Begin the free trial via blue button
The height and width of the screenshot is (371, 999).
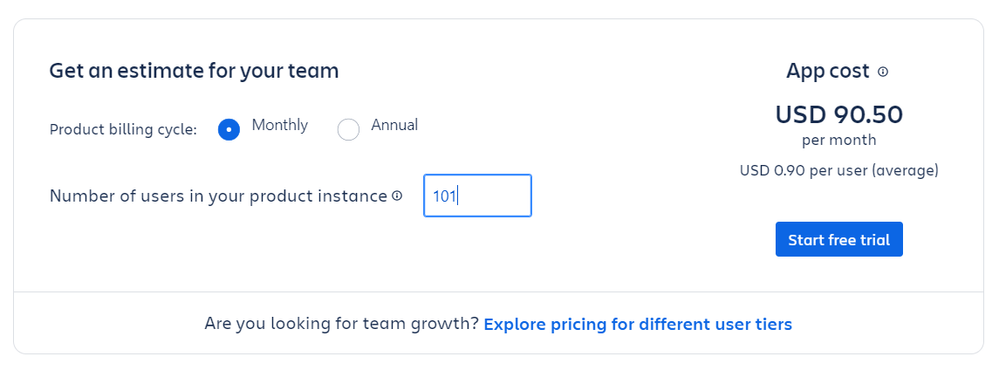838,240
